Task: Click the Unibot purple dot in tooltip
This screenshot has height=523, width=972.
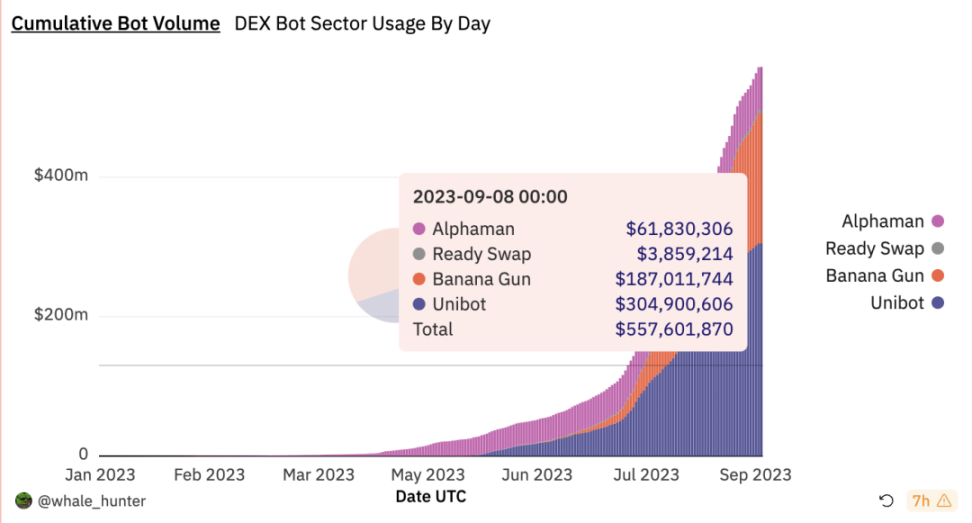Action: 419,304
